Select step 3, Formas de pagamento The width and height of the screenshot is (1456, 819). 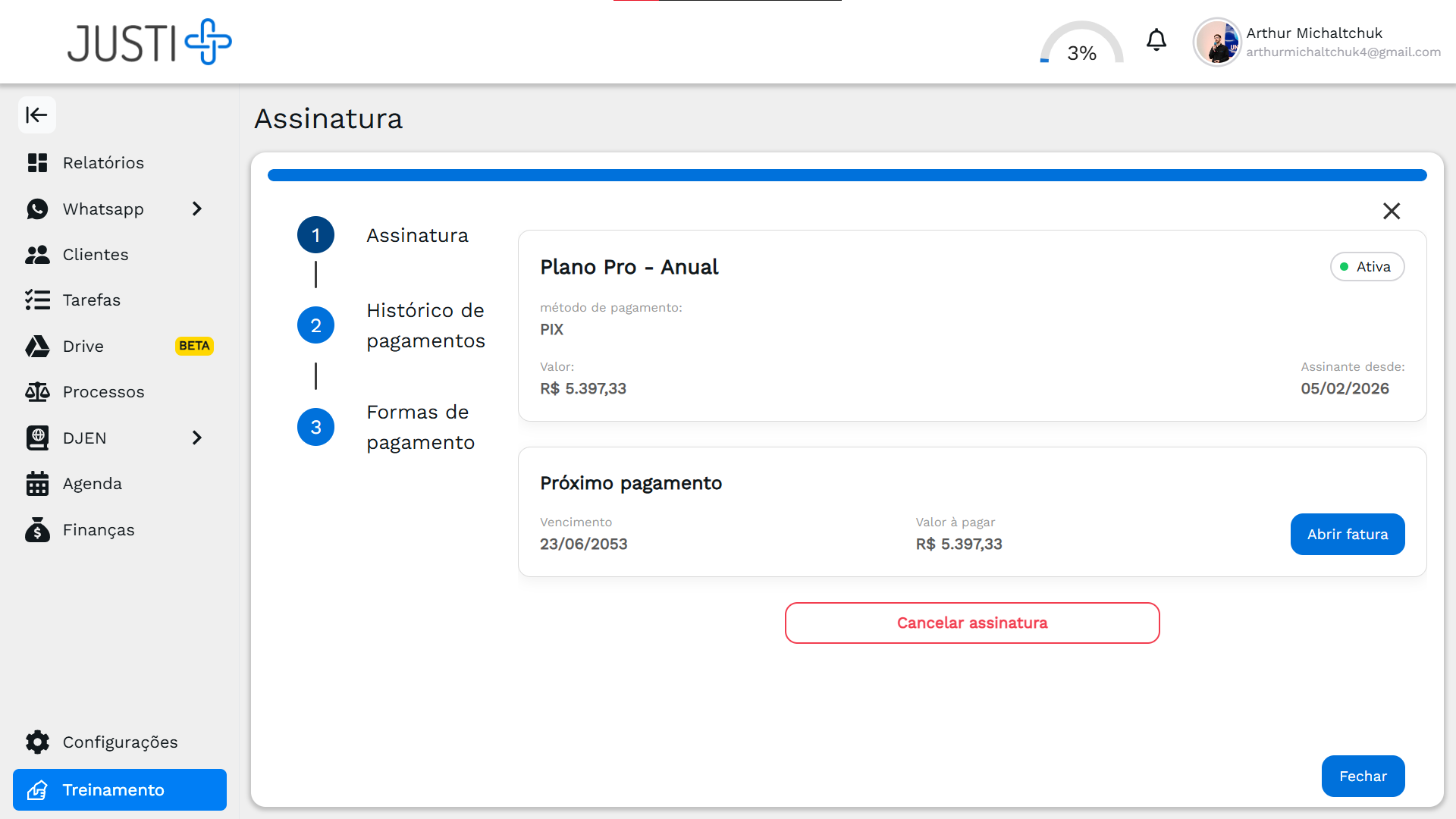(x=315, y=427)
